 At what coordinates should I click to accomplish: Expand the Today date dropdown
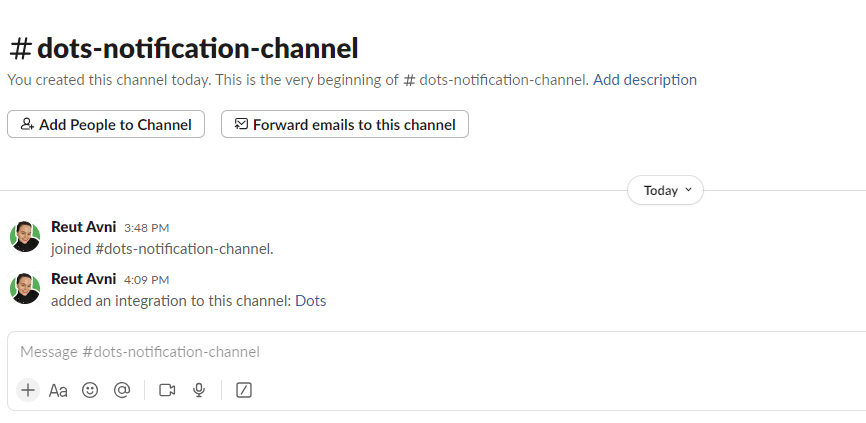(x=665, y=191)
